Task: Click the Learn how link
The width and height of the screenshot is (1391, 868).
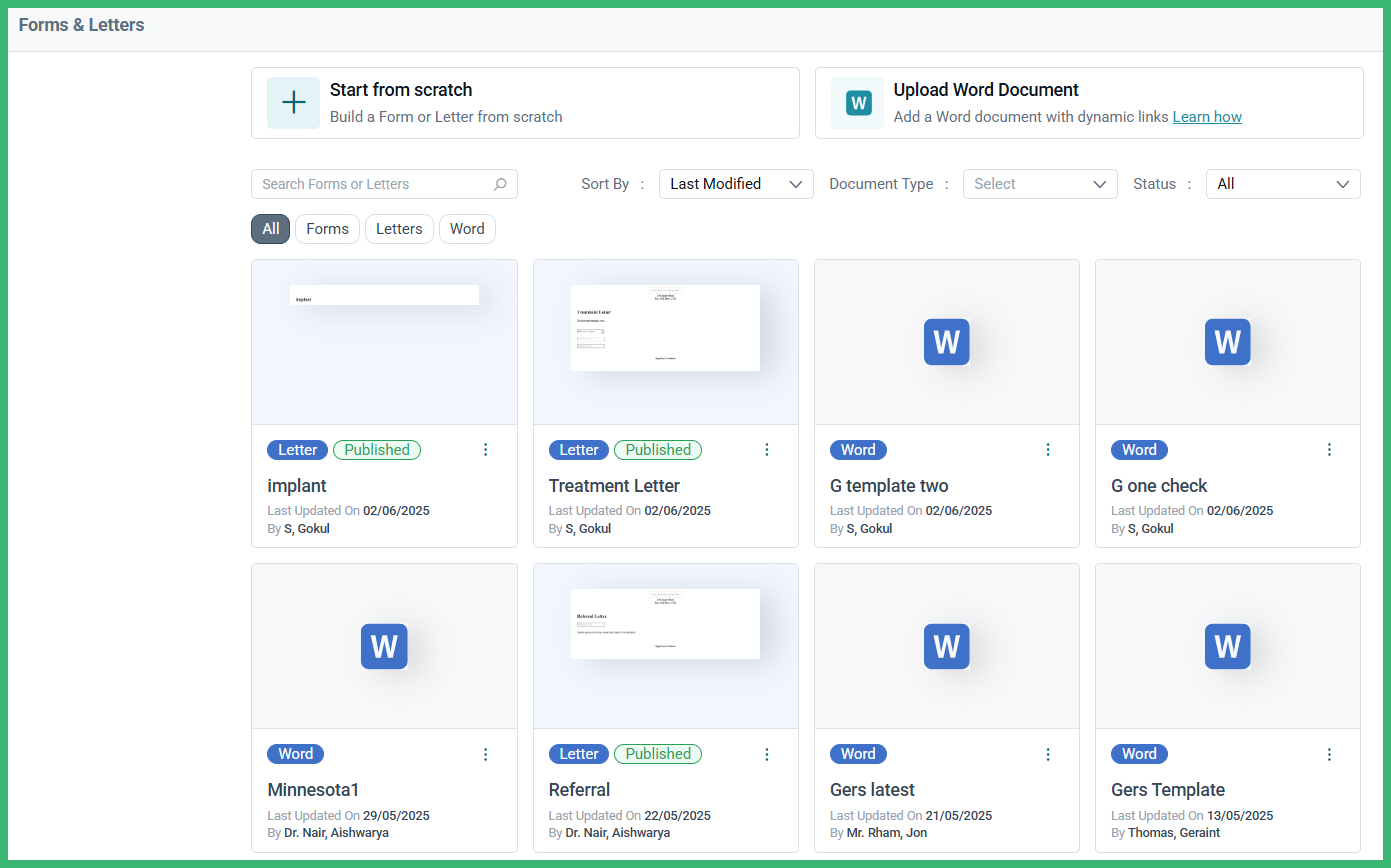Action: tap(1207, 117)
